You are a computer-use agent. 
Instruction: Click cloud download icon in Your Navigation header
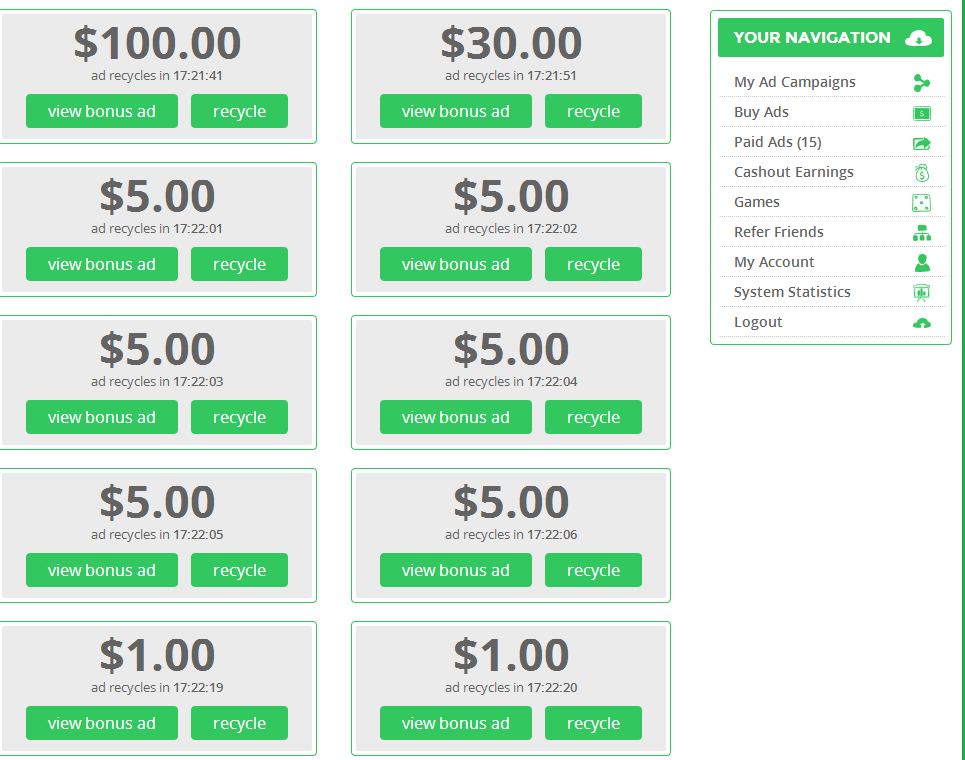(918, 38)
